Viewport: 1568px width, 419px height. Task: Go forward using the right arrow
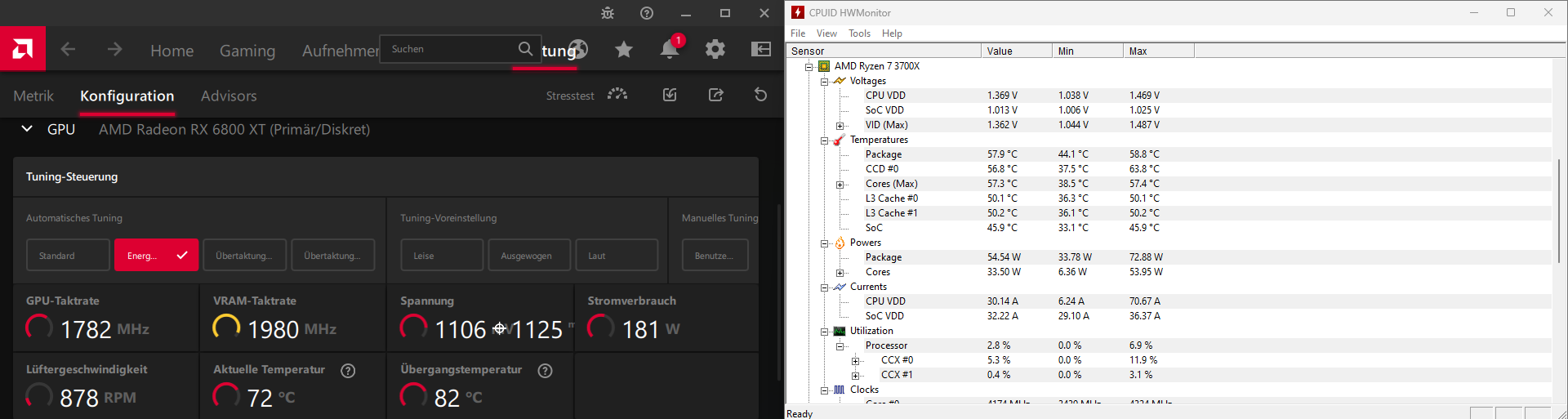(114, 50)
